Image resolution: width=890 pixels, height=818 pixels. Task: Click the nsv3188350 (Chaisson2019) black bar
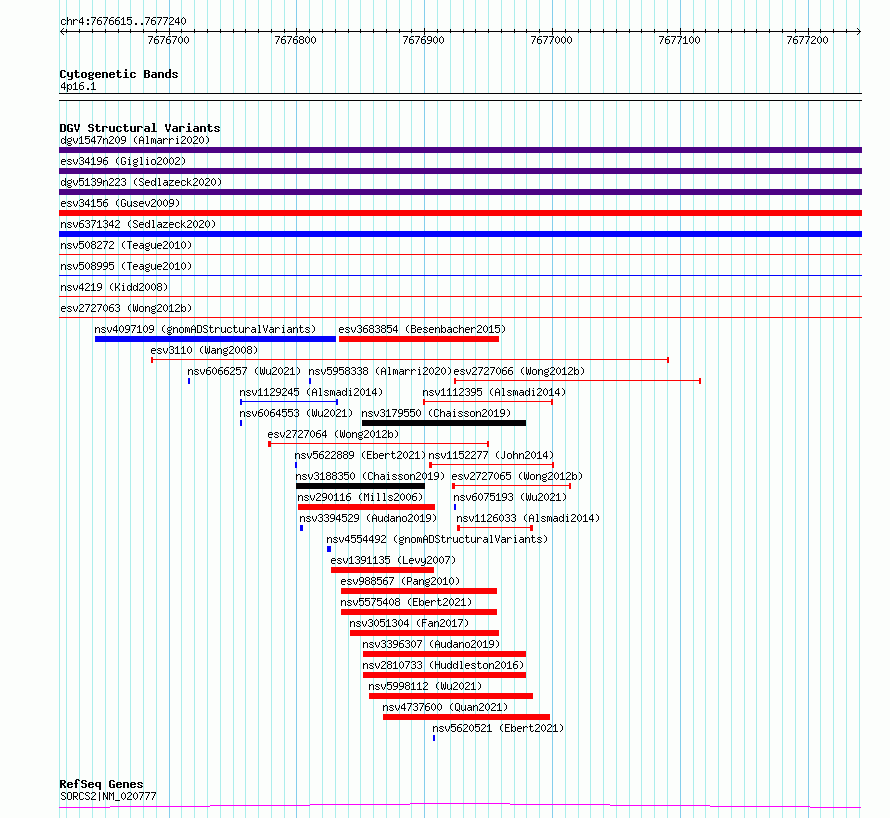(x=360, y=486)
